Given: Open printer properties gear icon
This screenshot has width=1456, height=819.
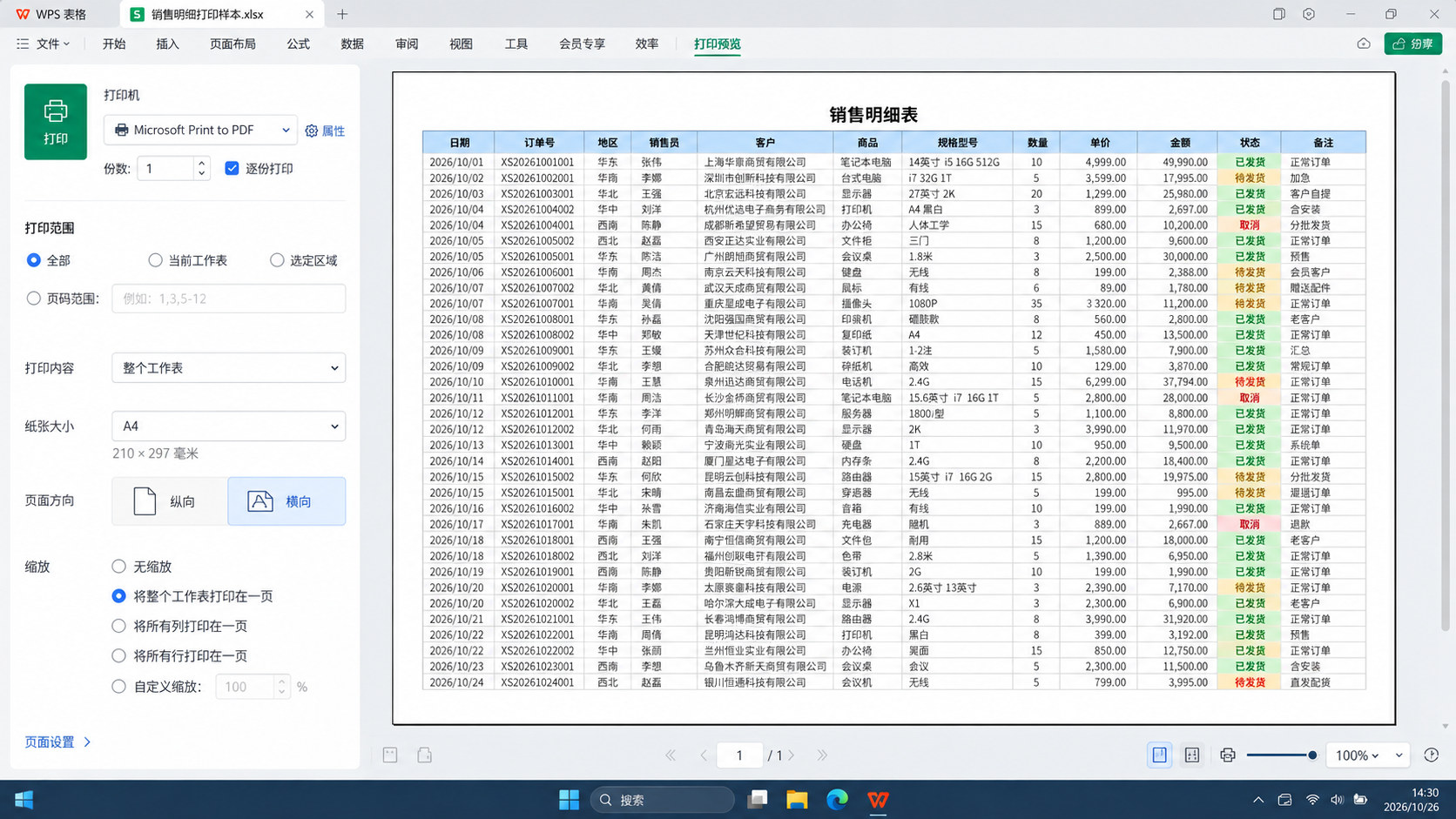Looking at the screenshot, I should (x=312, y=131).
